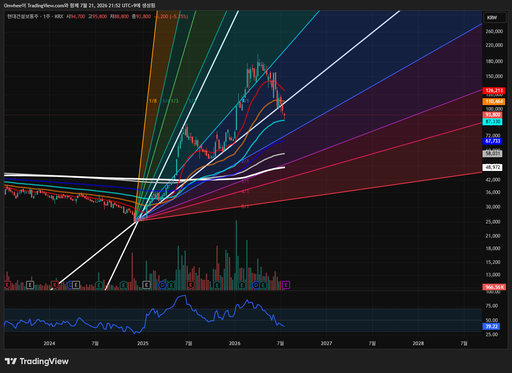The width and height of the screenshot is (512, 373).
Task: Click the orange 110,464 price label
Action: click(x=494, y=101)
